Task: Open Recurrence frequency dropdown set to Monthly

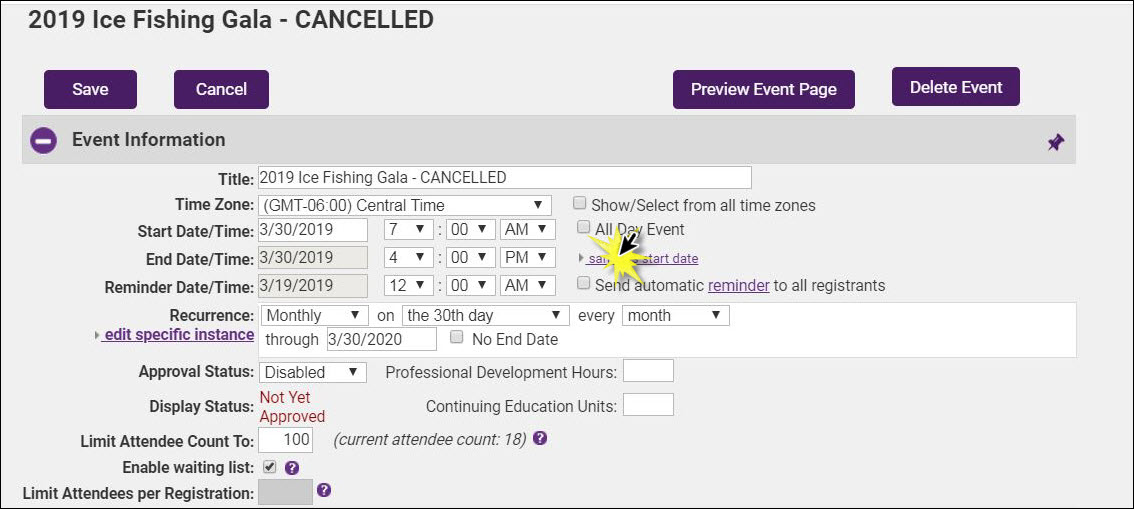Action: 314,315
